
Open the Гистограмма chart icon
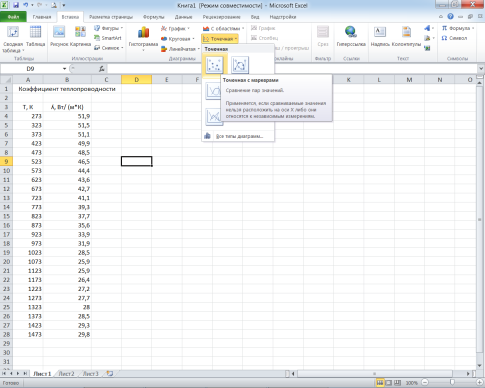(x=143, y=39)
